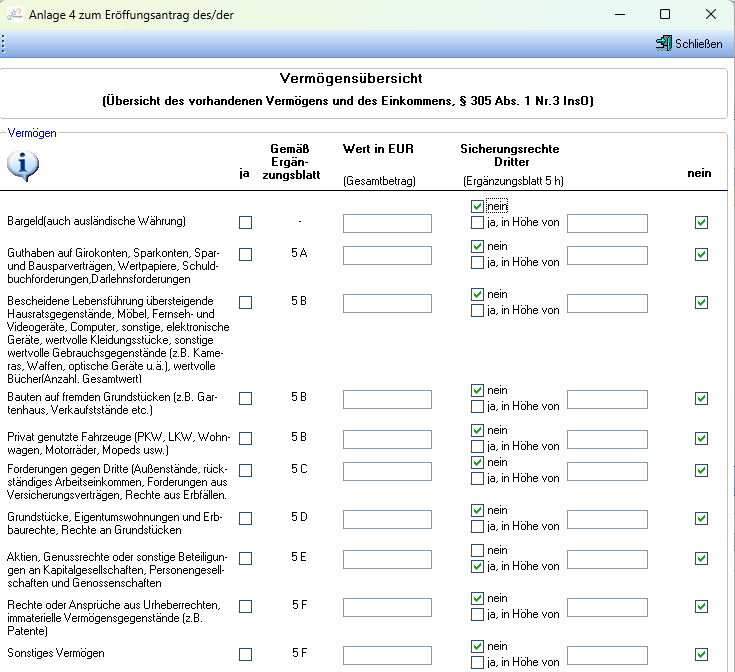Image resolution: width=735 pixels, height=672 pixels.
Task: Click 'Wert in EUR' column header
Action: 378,149
